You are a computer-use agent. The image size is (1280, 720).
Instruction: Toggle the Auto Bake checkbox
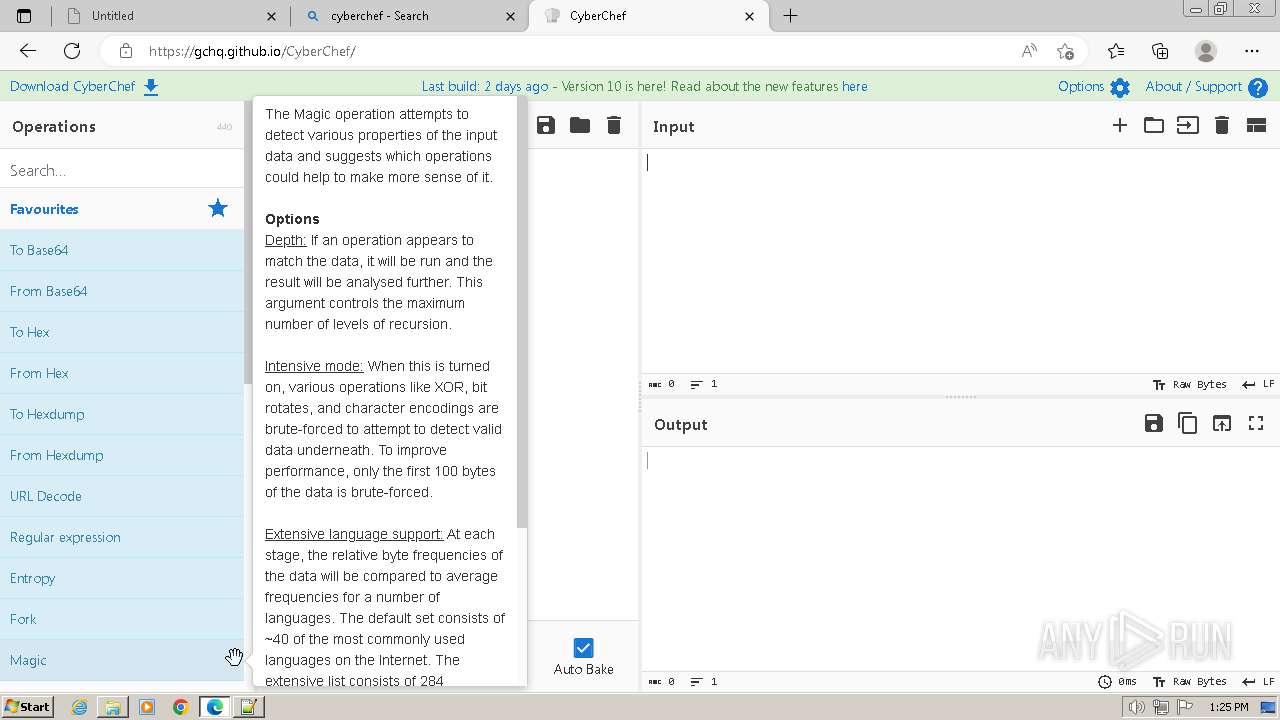(x=583, y=648)
